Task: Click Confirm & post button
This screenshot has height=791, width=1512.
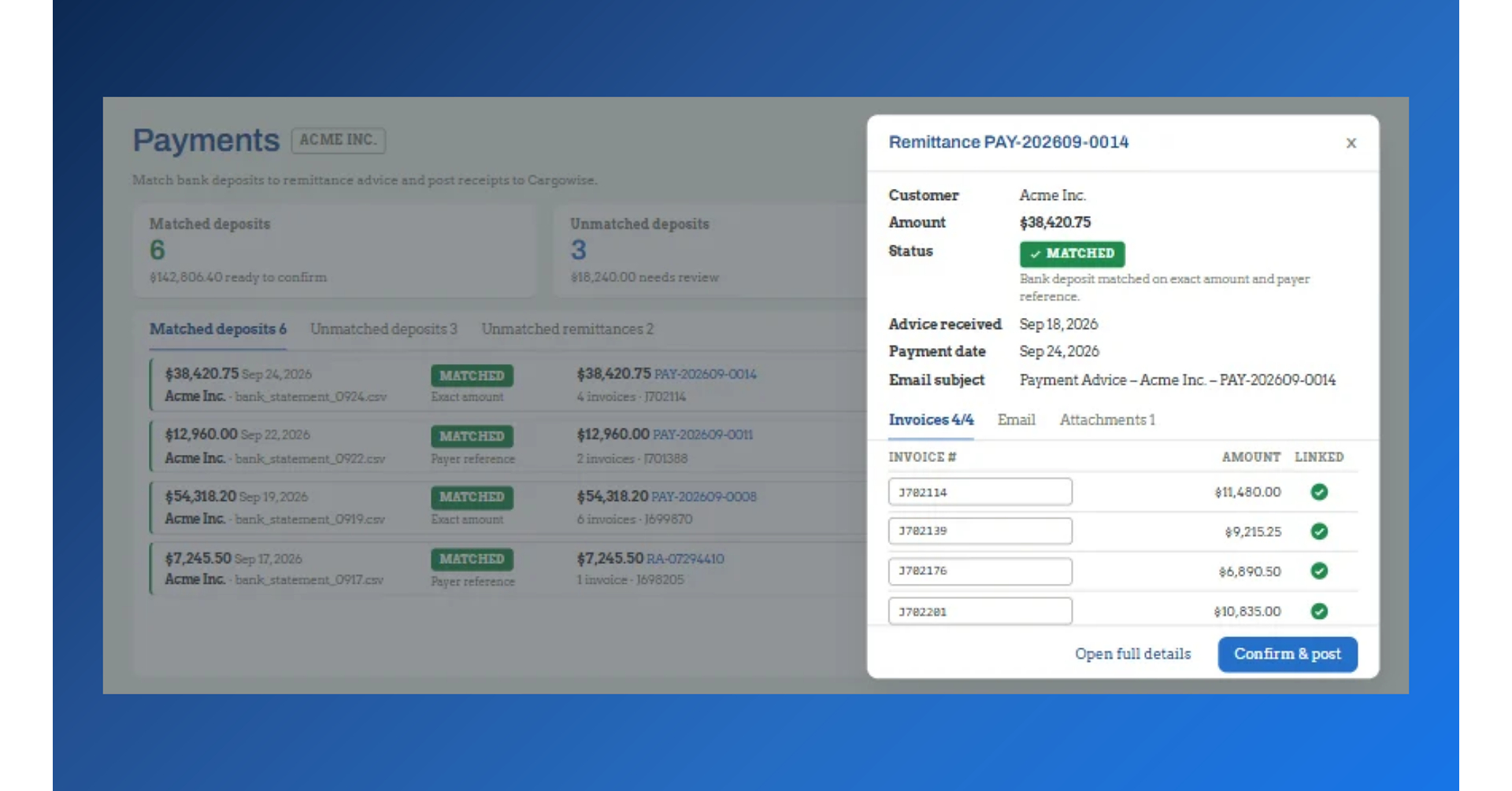Action: [x=1288, y=654]
